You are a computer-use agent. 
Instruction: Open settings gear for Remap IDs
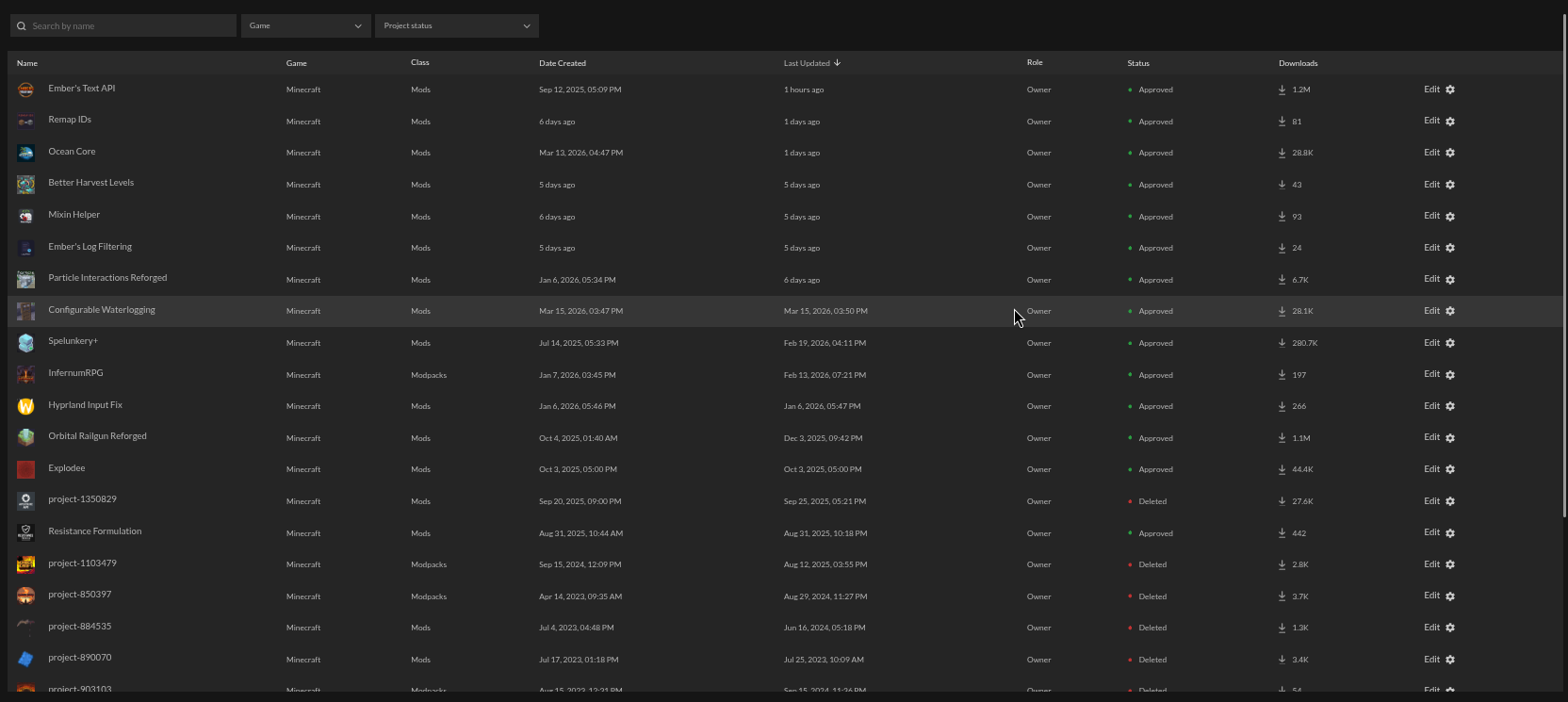coord(1450,122)
